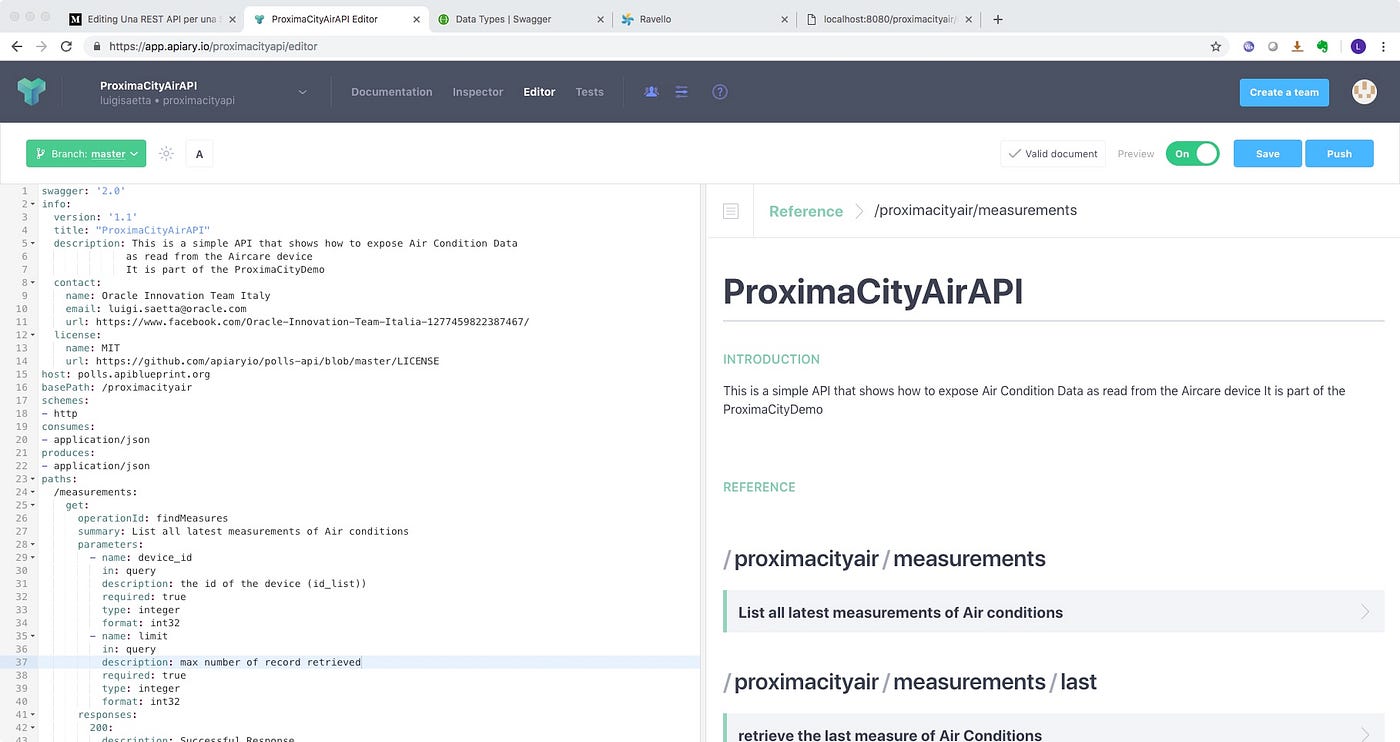
Task: Click 'email: luigi.saetta@oracle.com' line
Action: click(156, 309)
